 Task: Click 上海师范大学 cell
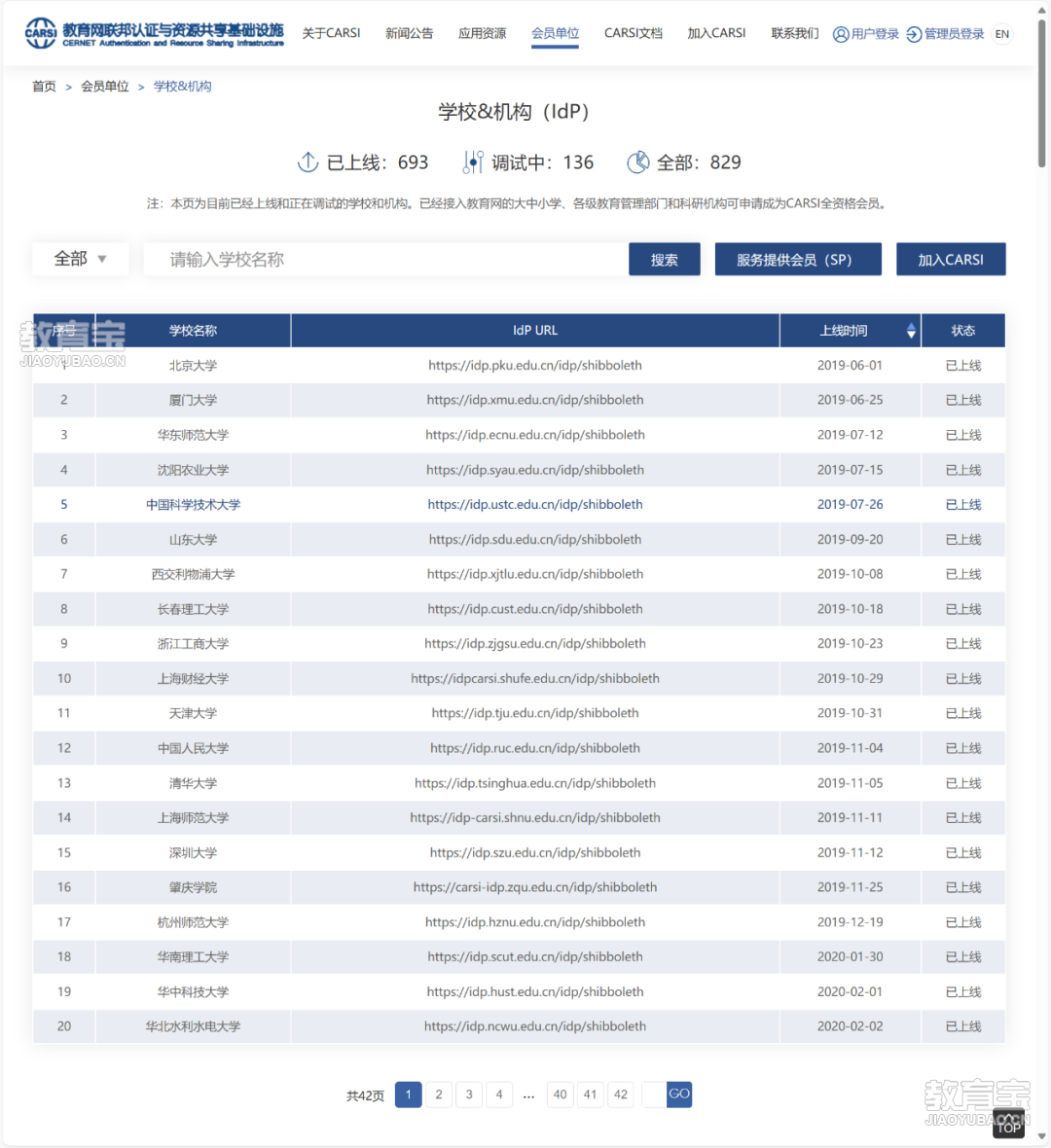(x=194, y=818)
